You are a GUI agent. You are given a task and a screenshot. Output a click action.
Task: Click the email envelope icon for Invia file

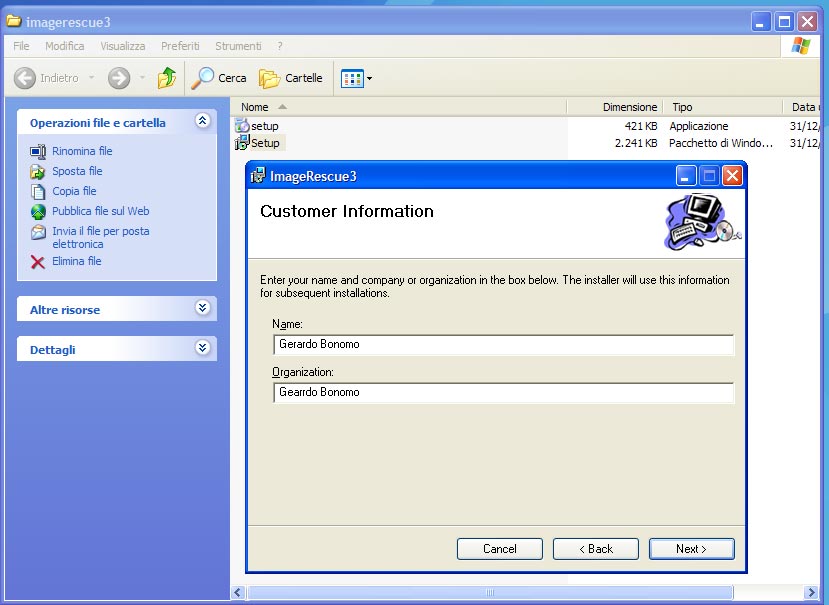click(38, 232)
